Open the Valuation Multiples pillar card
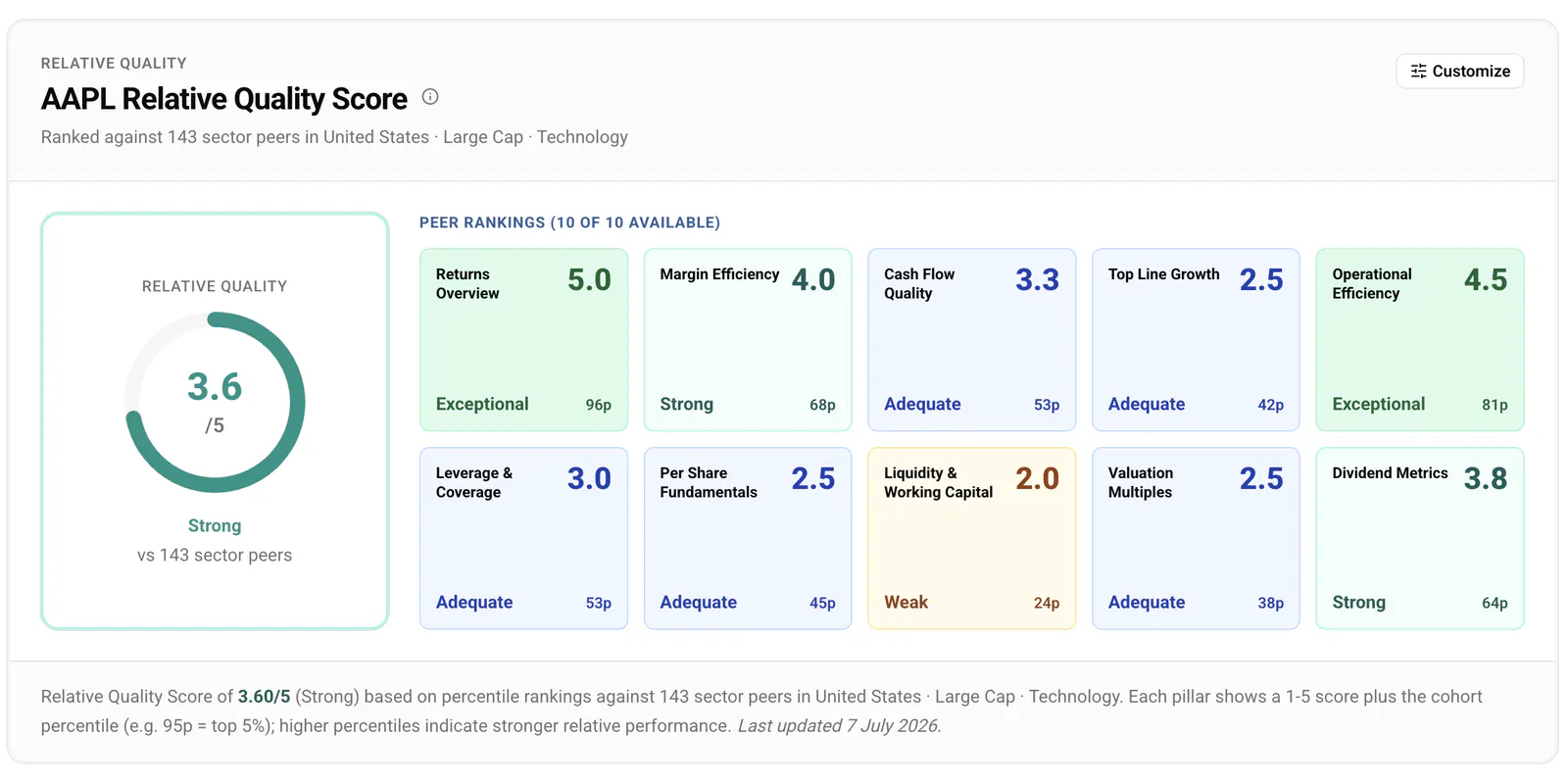The height and width of the screenshot is (784, 1568). click(1196, 538)
